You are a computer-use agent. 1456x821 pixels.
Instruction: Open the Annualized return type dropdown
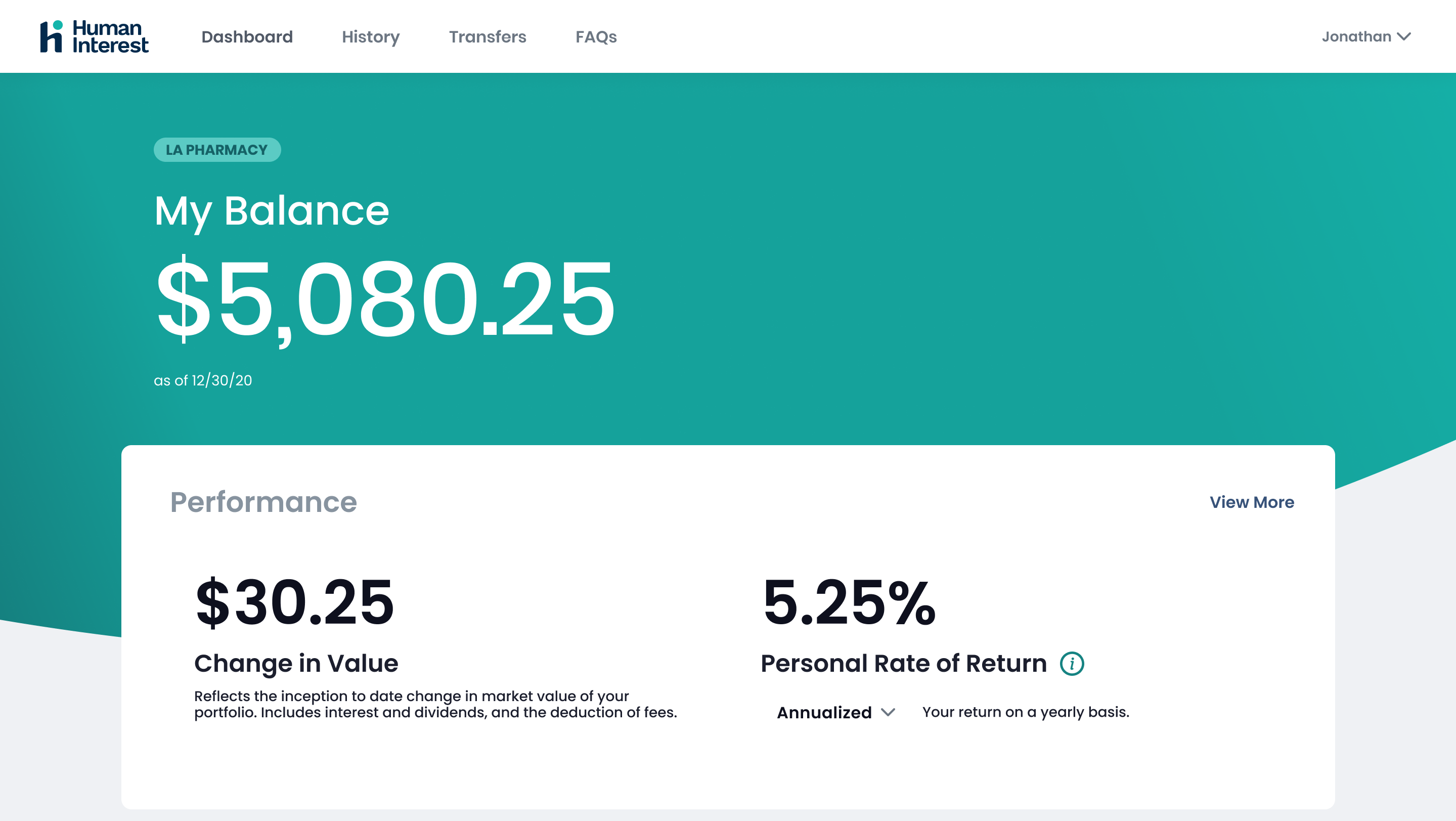coord(836,712)
